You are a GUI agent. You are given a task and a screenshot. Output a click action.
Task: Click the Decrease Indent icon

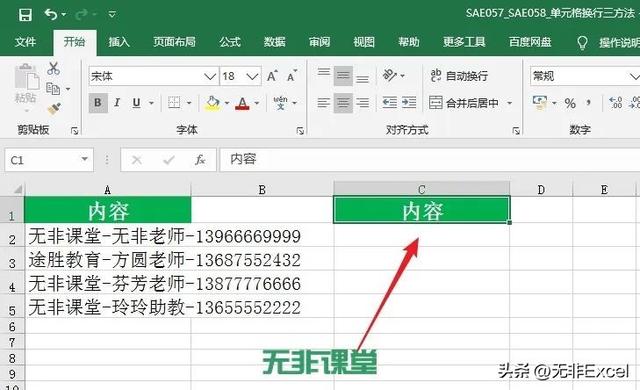click(x=389, y=102)
